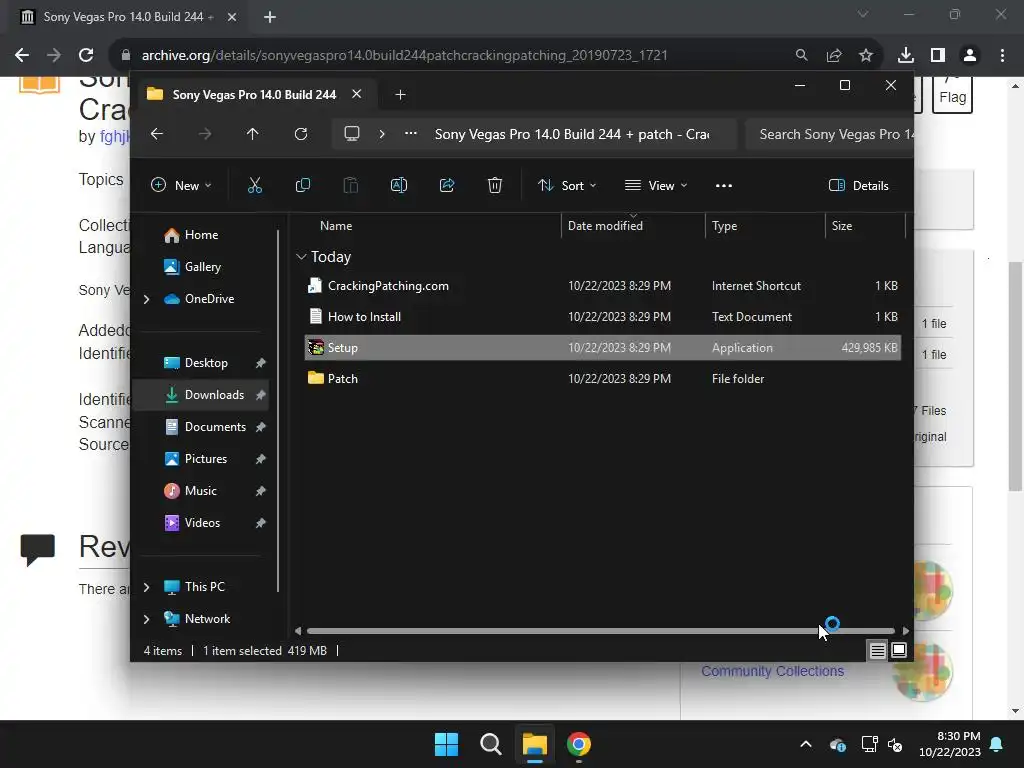Open Chrome side panel icon
Screen dimensions: 1024x768
coord(938,55)
